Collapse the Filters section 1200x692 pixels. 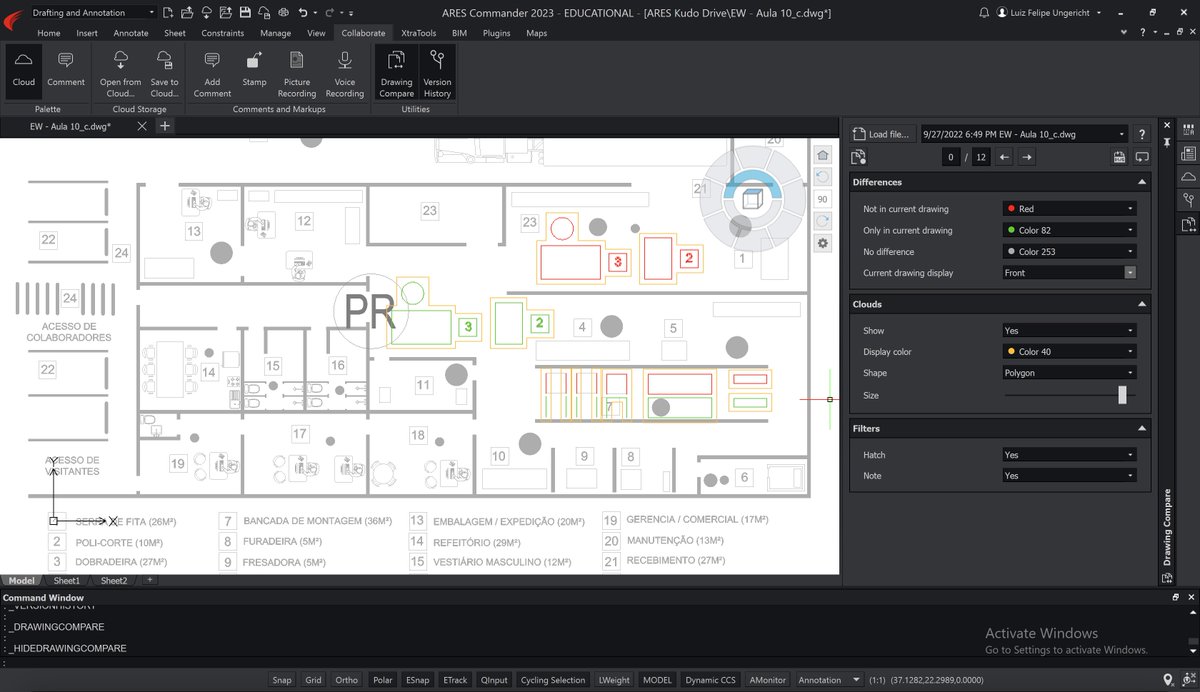click(x=1141, y=428)
